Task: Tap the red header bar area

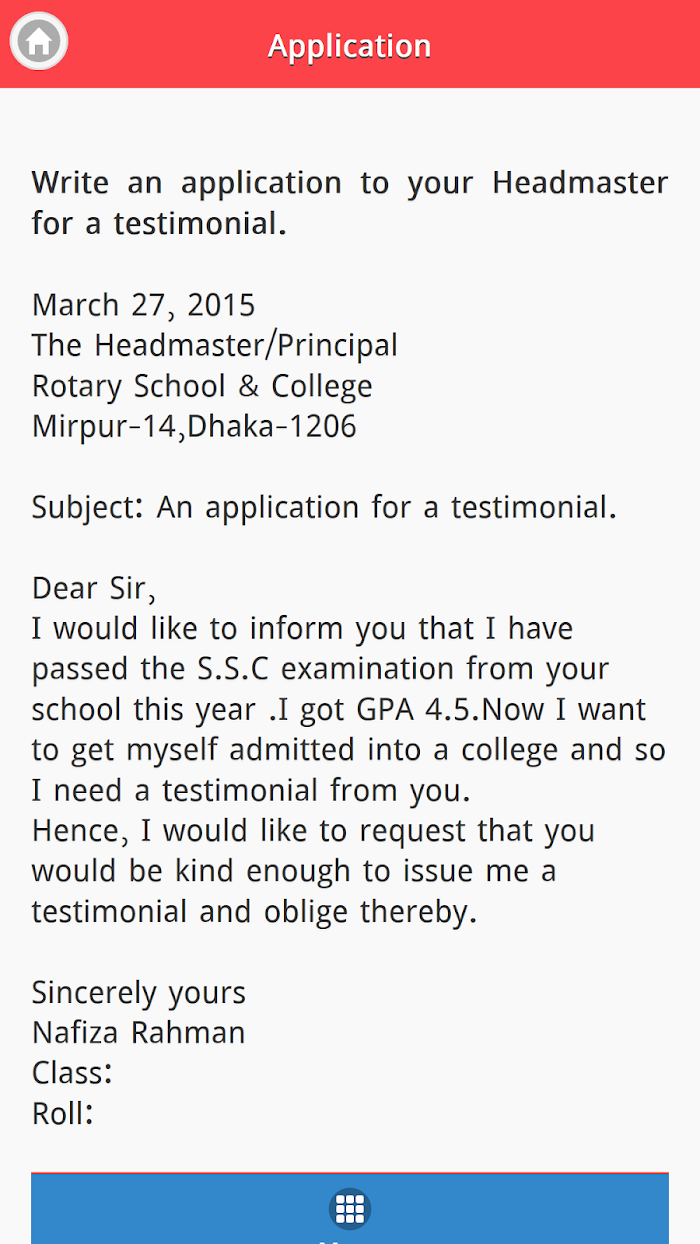Action: tap(350, 44)
